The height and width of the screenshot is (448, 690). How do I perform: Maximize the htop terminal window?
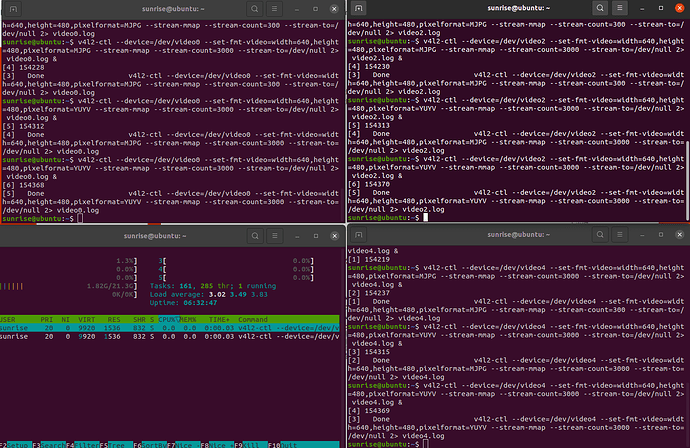tap(316, 236)
